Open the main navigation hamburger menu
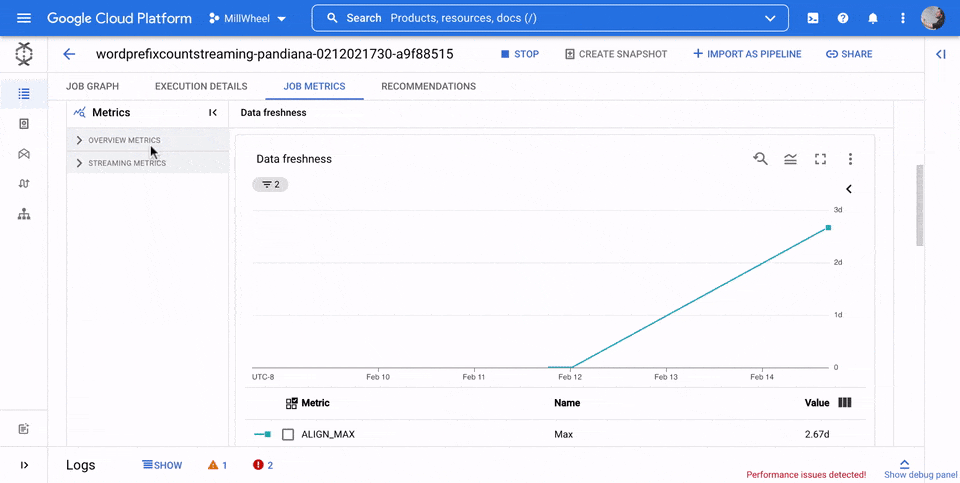960x483 pixels. pos(24,18)
